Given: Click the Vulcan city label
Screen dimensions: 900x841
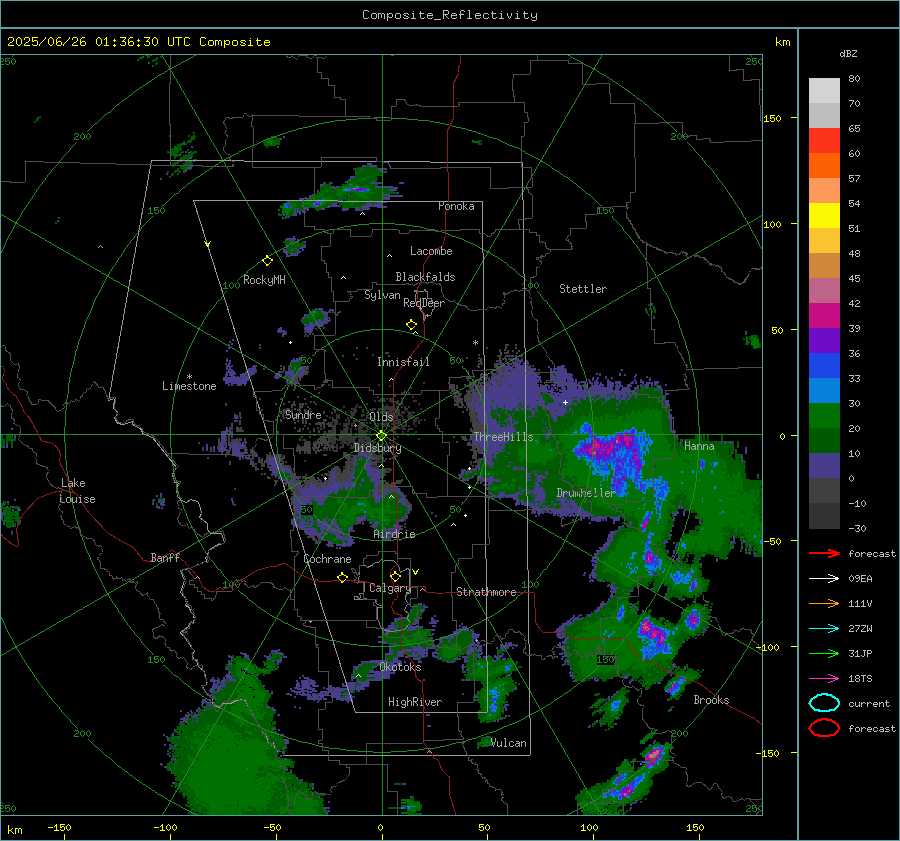Looking at the screenshot, I should click(x=509, y=743).
